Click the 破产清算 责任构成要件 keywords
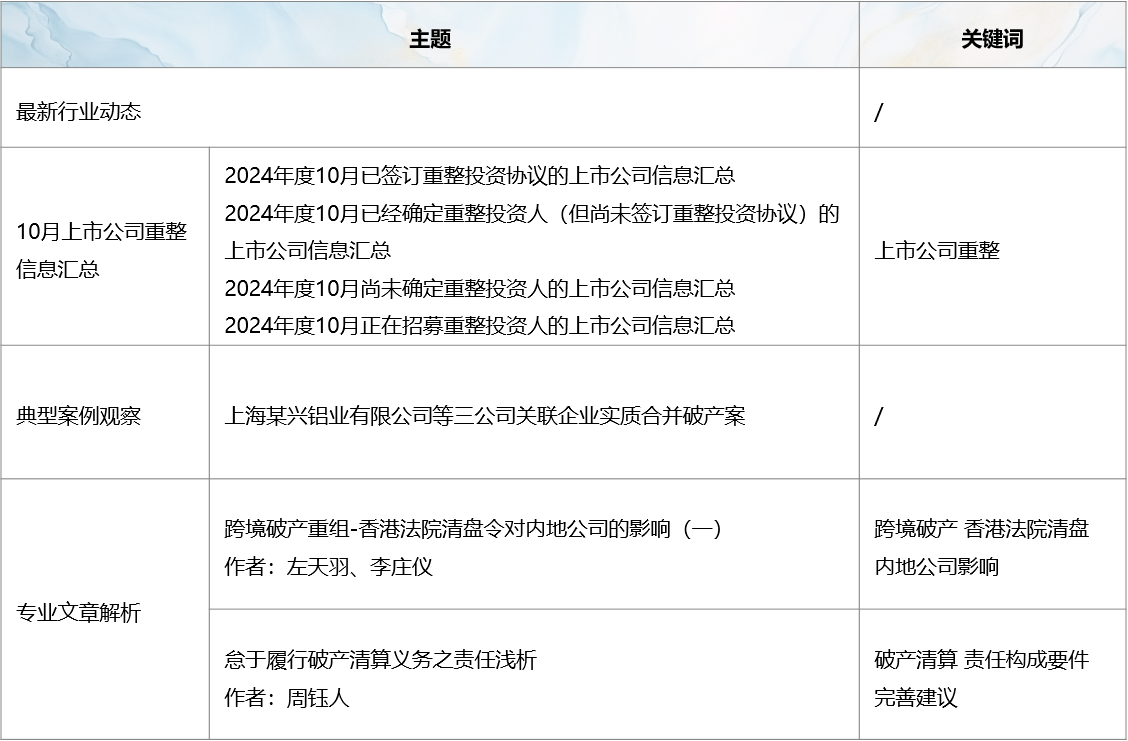 tap(981, 660)
